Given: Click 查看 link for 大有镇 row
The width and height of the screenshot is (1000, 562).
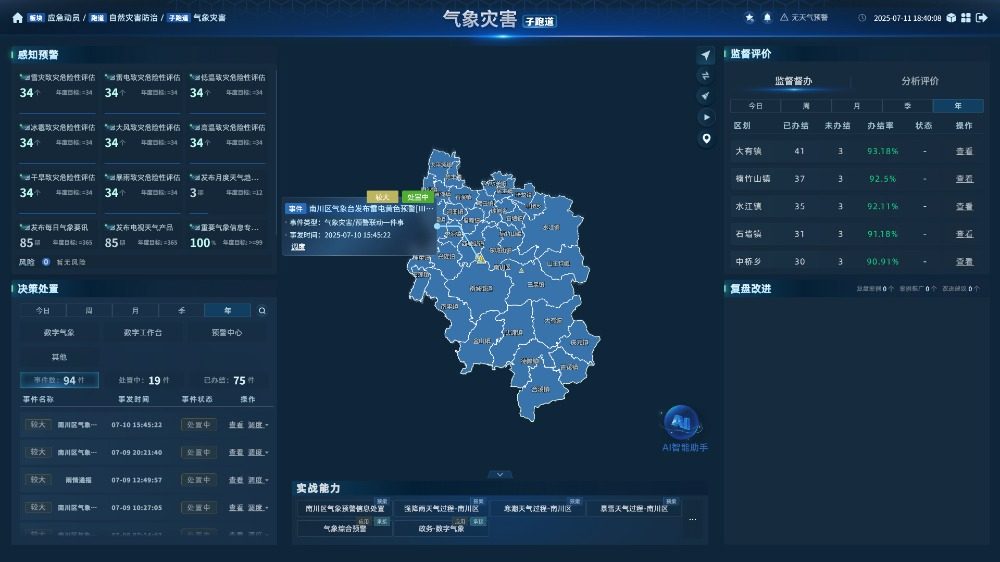Looking at the screenshot, I should pyautogui.click(x=964, y=152).
